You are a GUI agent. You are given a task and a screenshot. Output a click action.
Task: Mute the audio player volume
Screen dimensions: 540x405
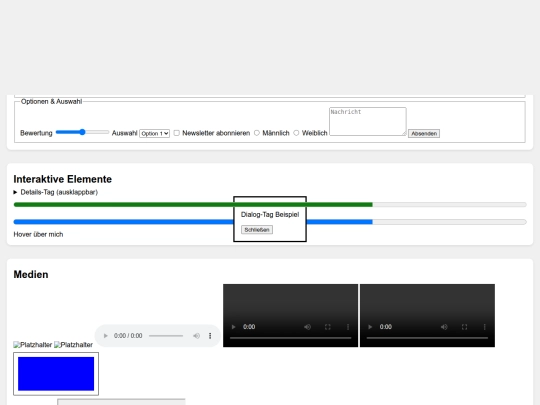click(196, 336)
